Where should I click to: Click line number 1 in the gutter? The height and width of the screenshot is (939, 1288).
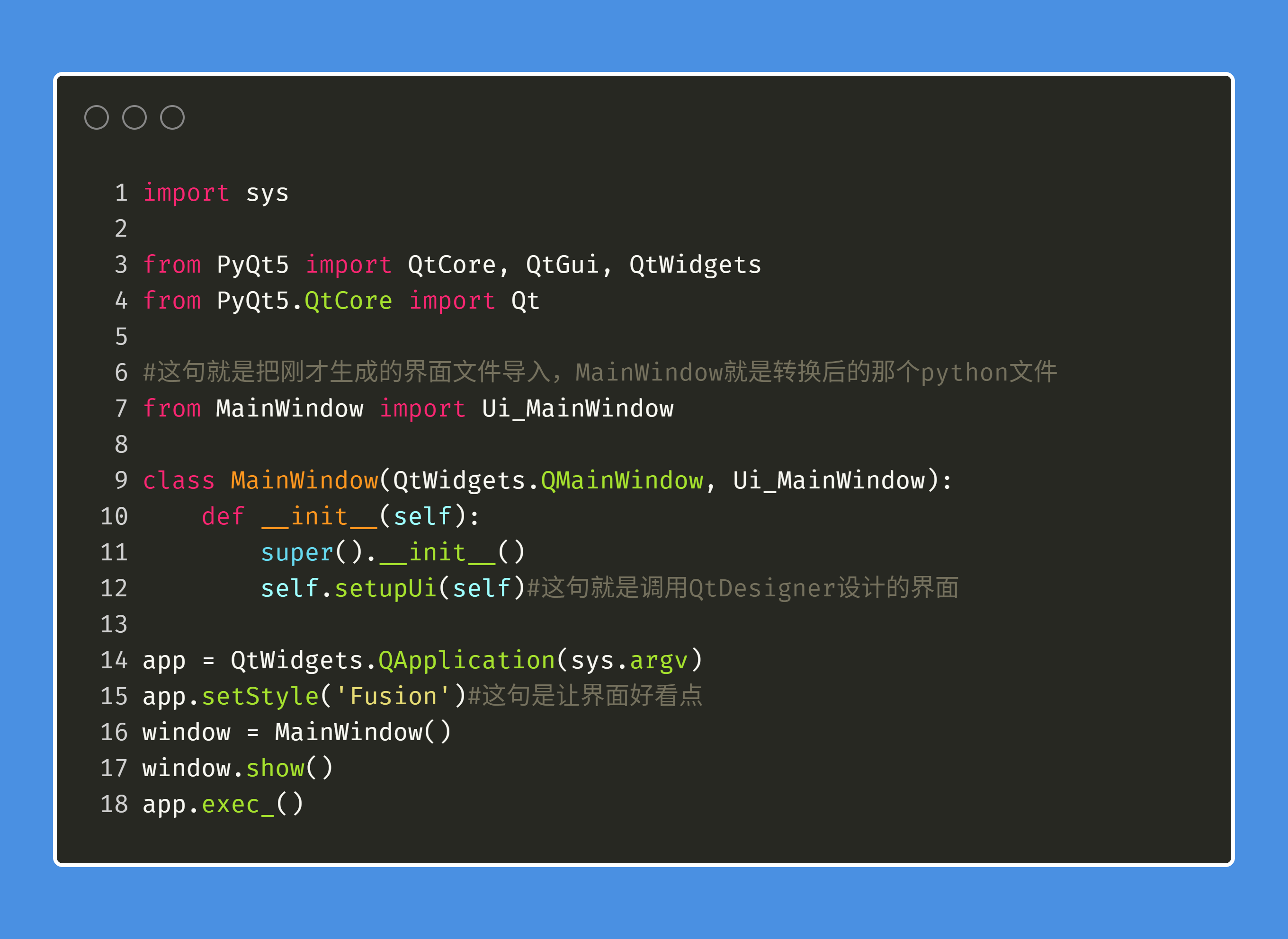click(x=121, y=193)
